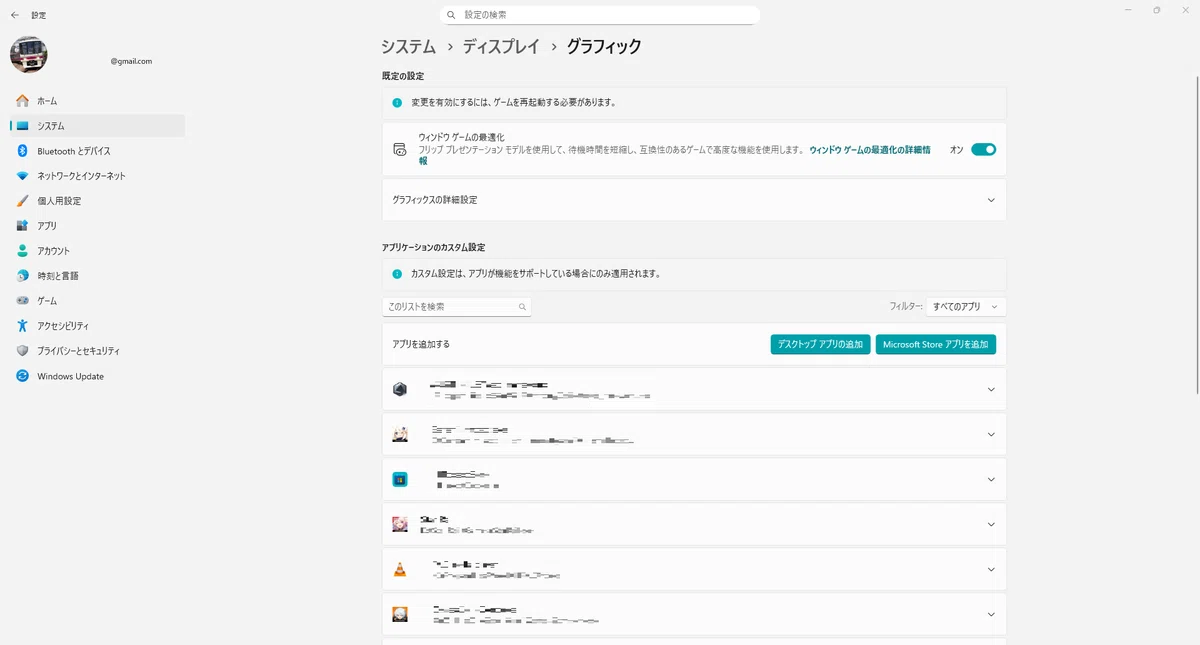Screen dimensions: 1200x645
Task: Click the ホーム house icon
Action: pyautogui.click(x=22, y=101)
